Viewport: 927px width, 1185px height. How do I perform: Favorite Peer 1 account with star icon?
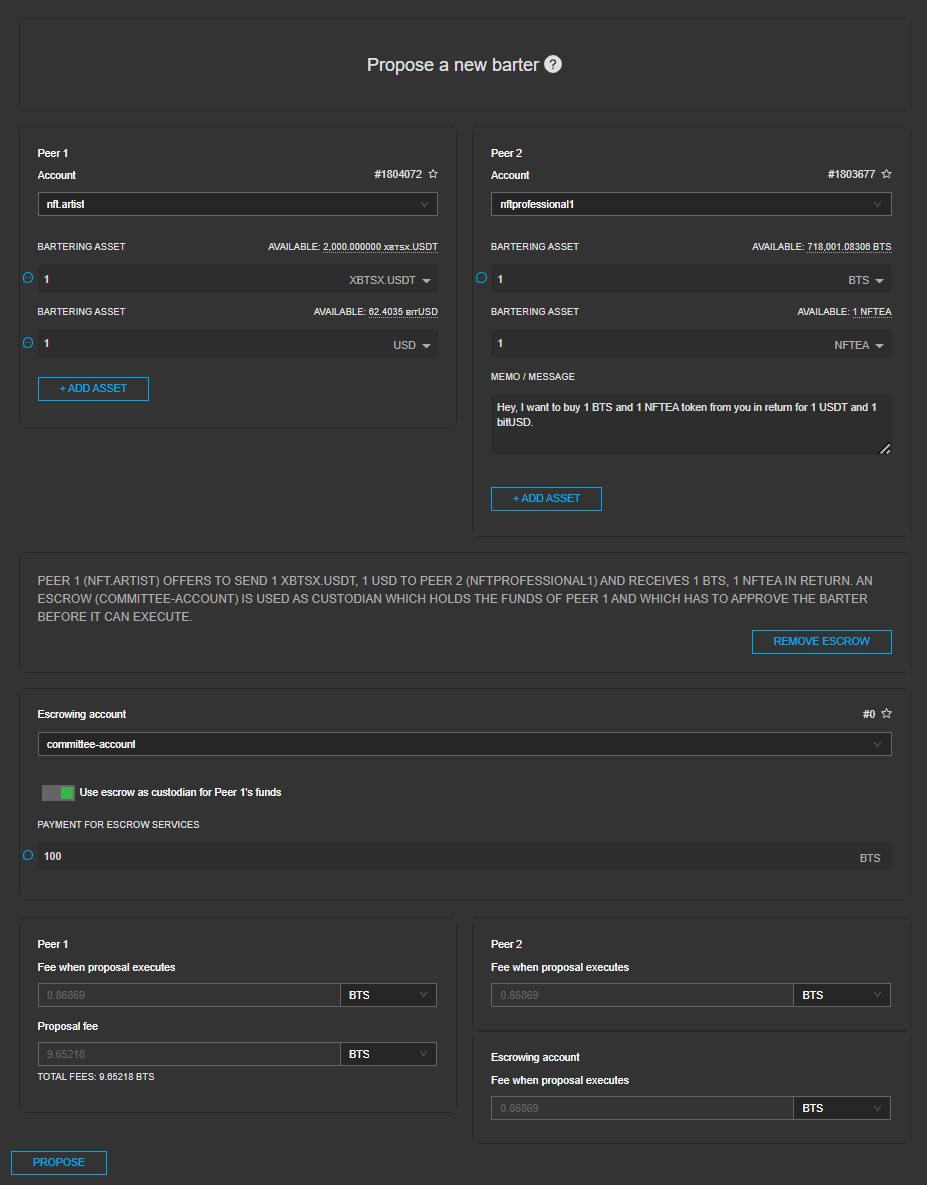(433, 174)
